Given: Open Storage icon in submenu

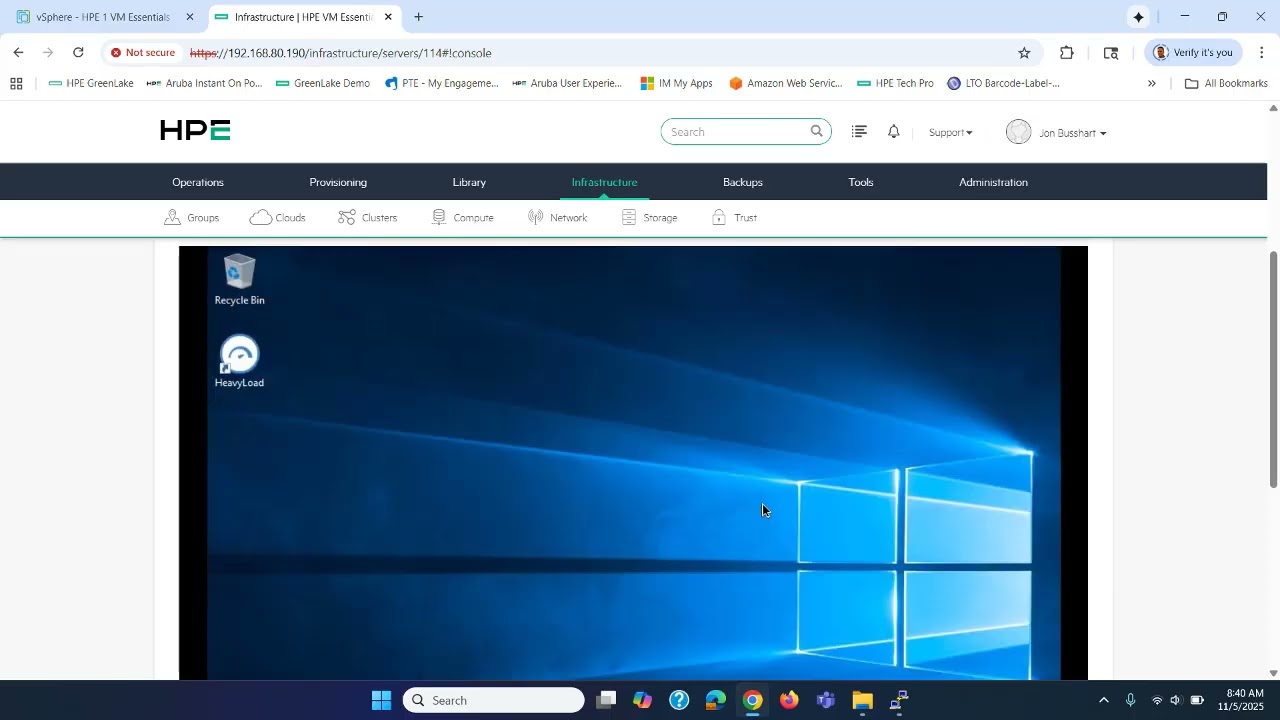Looking at the screenshot, I should click(629, 217).
